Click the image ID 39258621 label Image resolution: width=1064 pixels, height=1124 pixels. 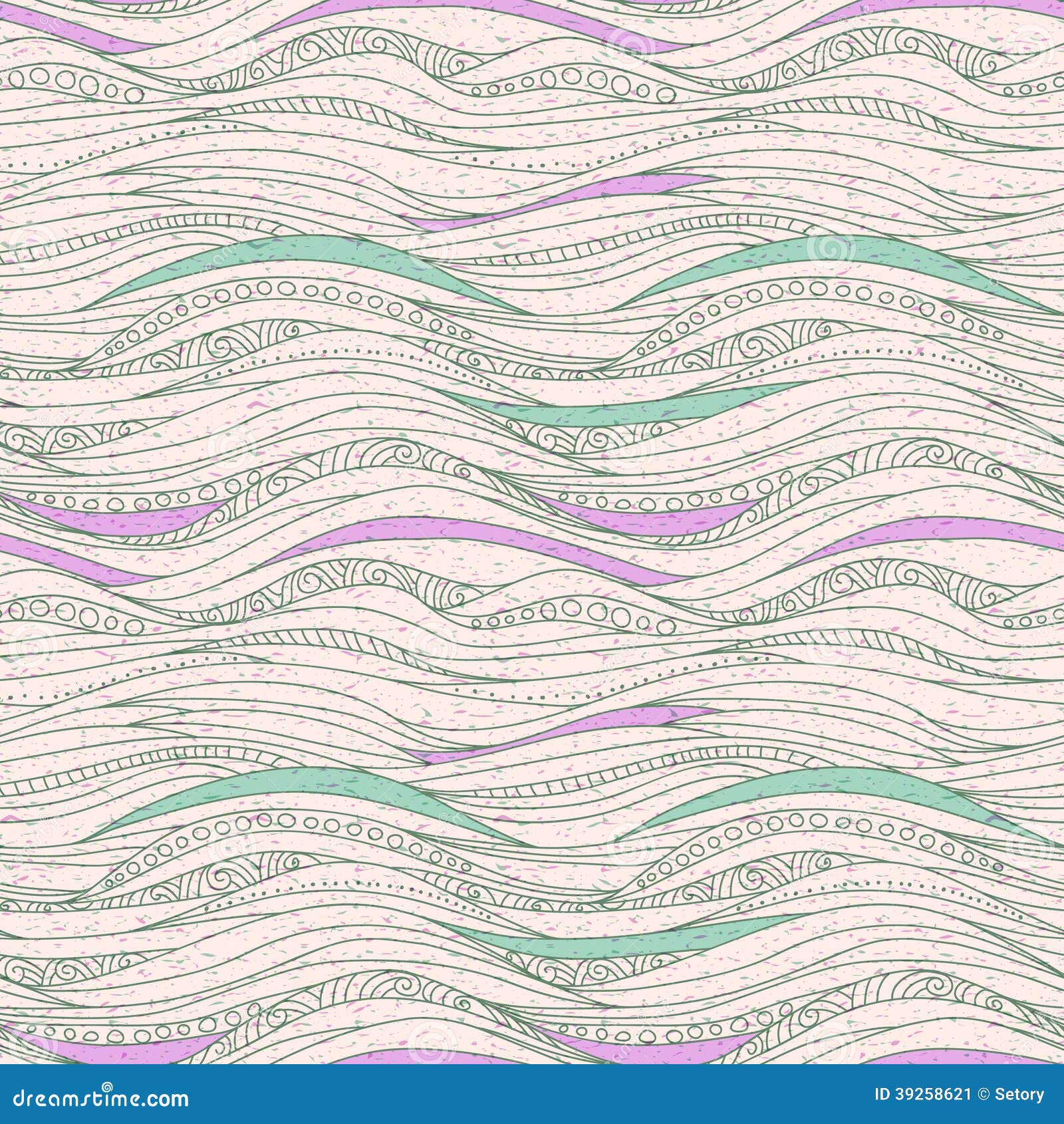(923, 1095)
